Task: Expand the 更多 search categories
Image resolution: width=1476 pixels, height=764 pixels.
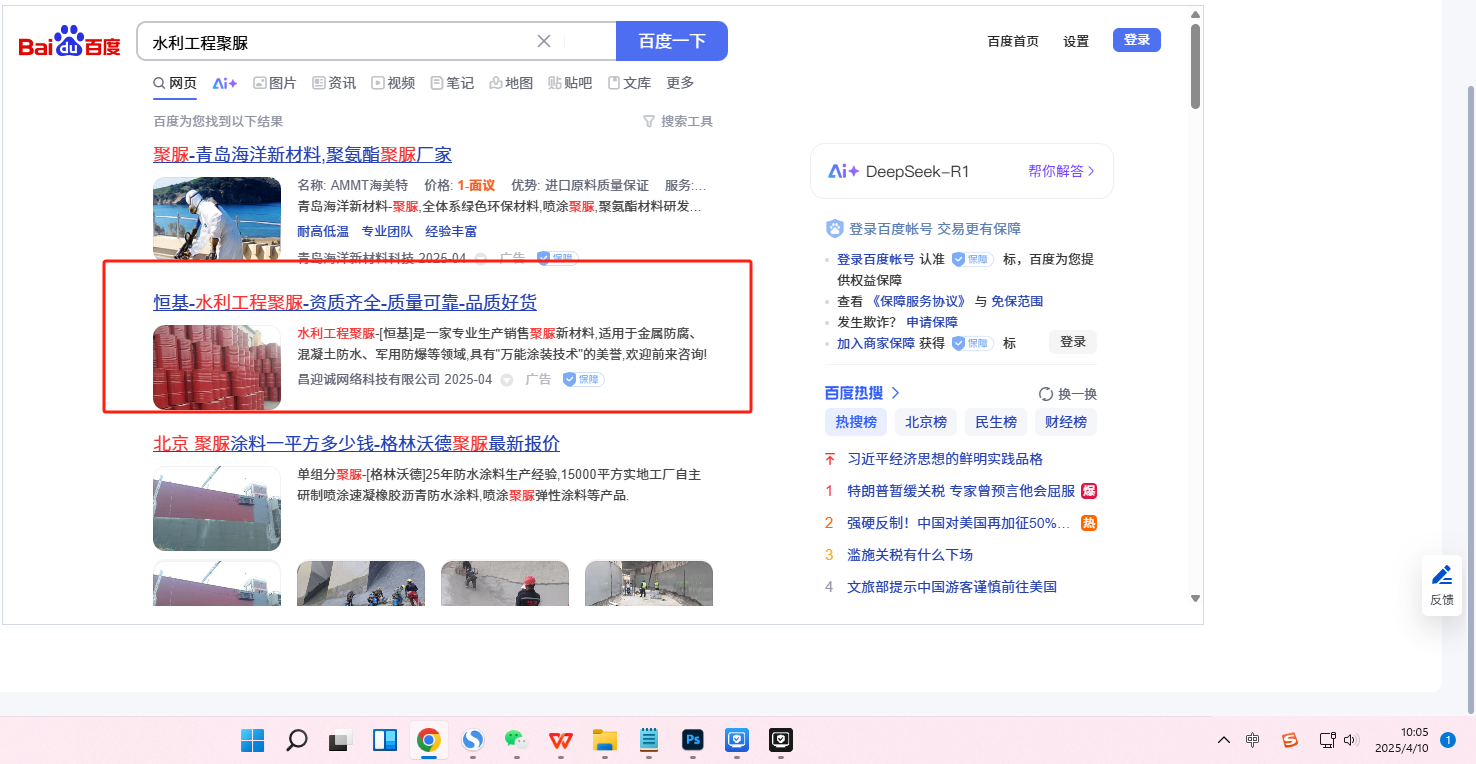Action: pyautogui.click(x=680, y=83)
